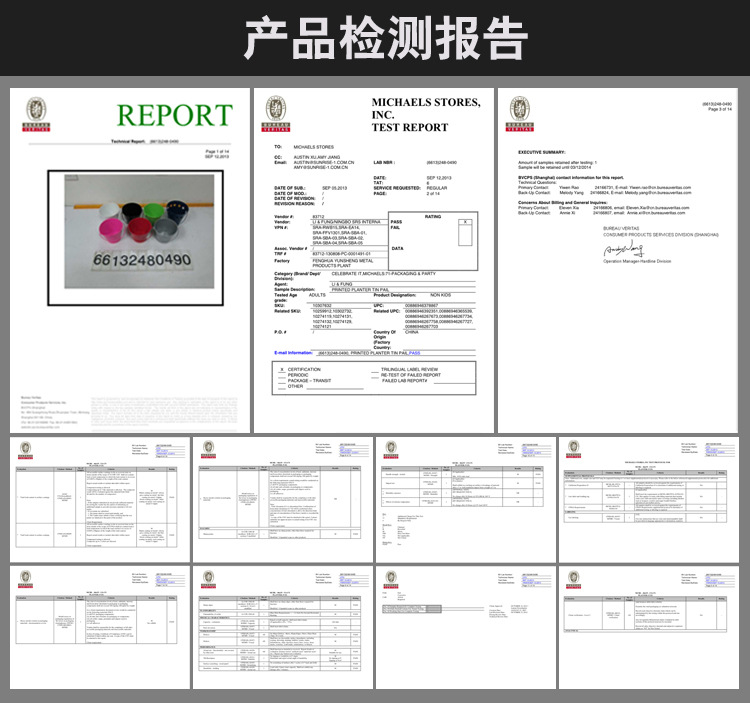Select the white tin pail in sample photo
The height and width of the screenshot is (703, 750).
tap(110, 211)
